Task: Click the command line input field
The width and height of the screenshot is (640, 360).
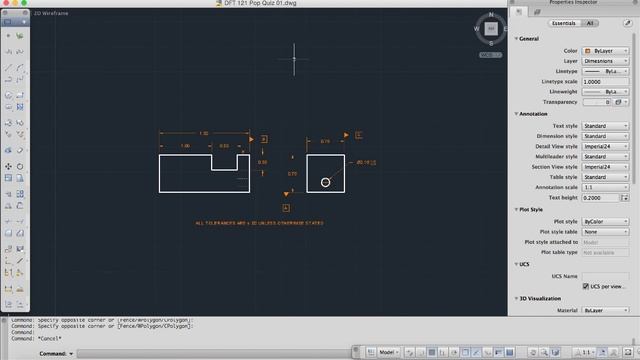Action: click(x=214, y=353)
